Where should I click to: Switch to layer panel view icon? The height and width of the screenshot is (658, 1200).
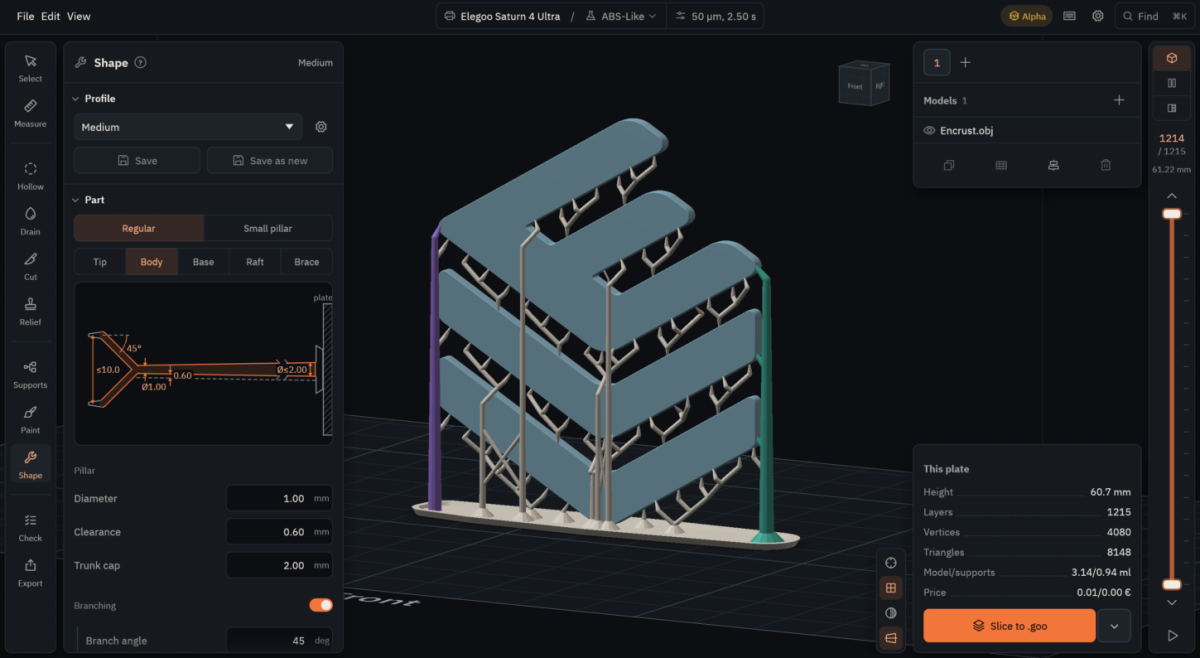pos(1172,108)
